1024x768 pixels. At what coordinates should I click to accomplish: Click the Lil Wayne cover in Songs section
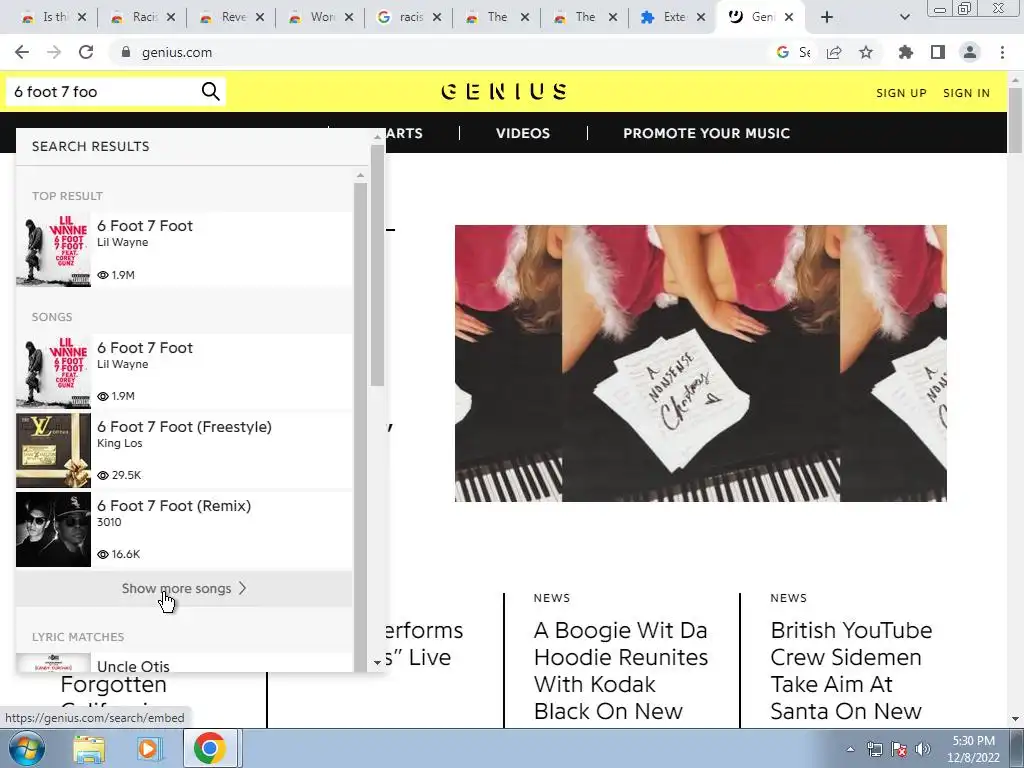pos(54,371)
